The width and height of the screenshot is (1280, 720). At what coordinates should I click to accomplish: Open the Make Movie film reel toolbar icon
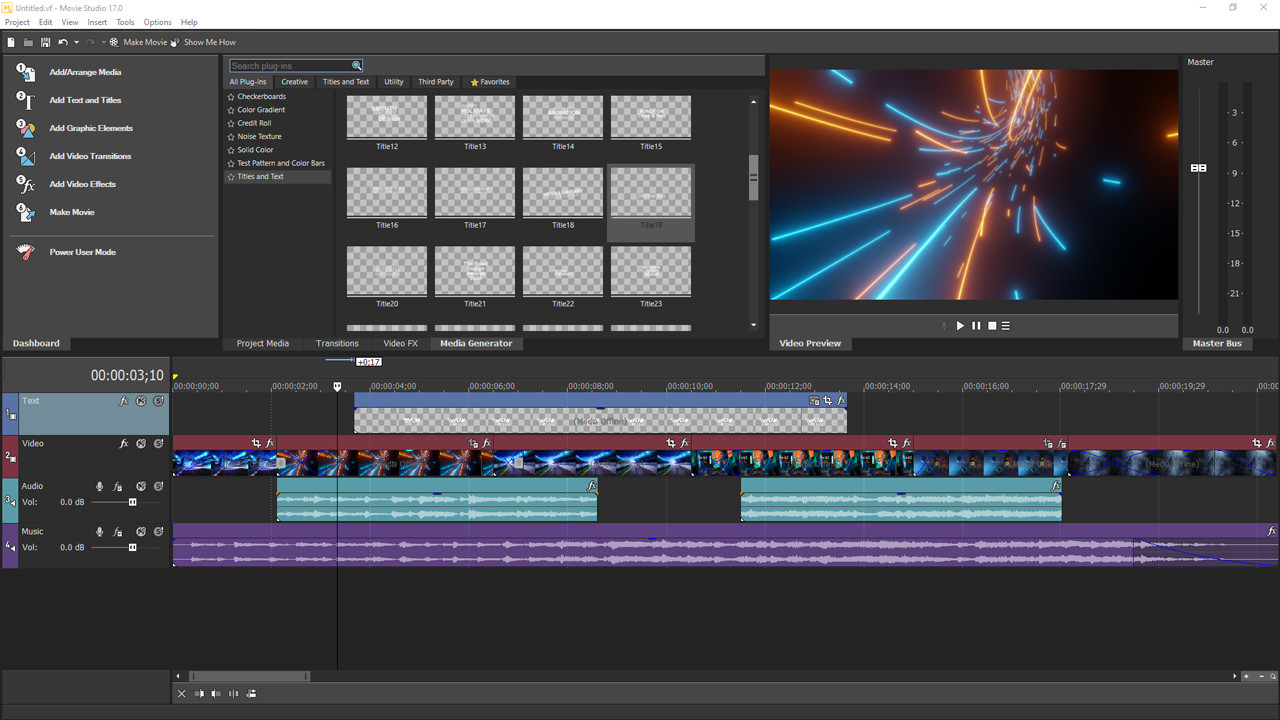114,42
